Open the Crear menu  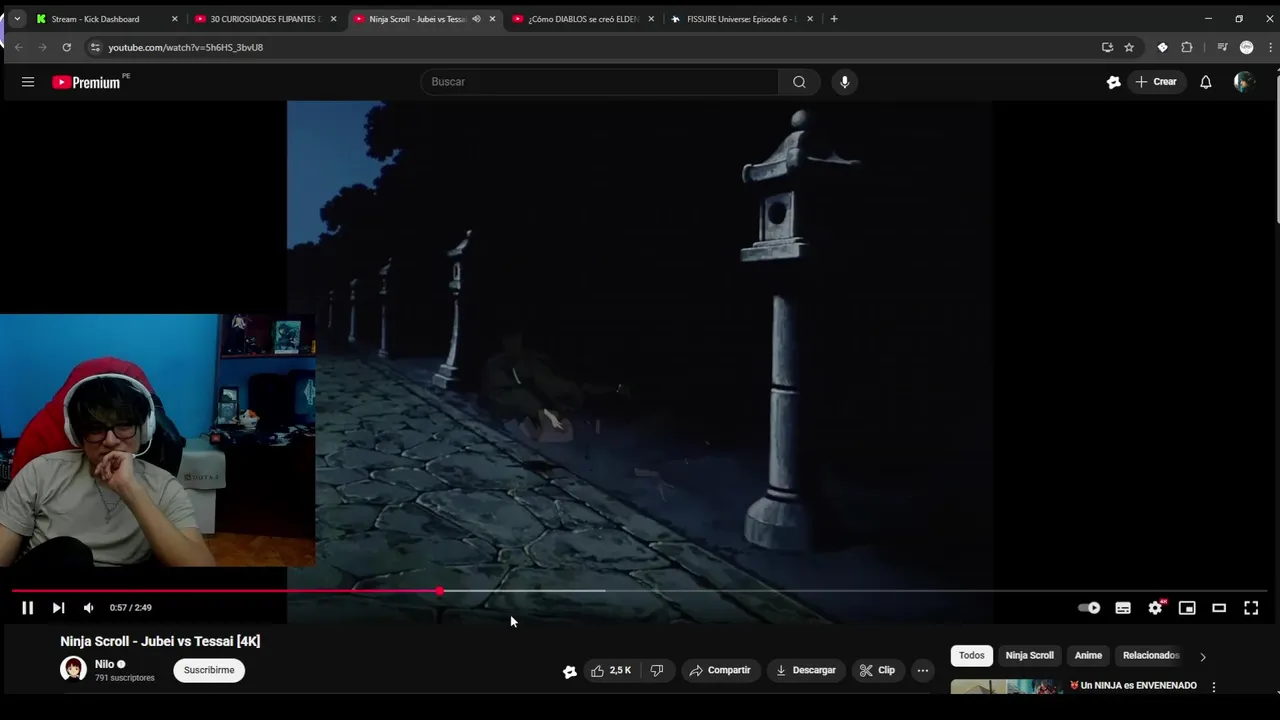1157,82
